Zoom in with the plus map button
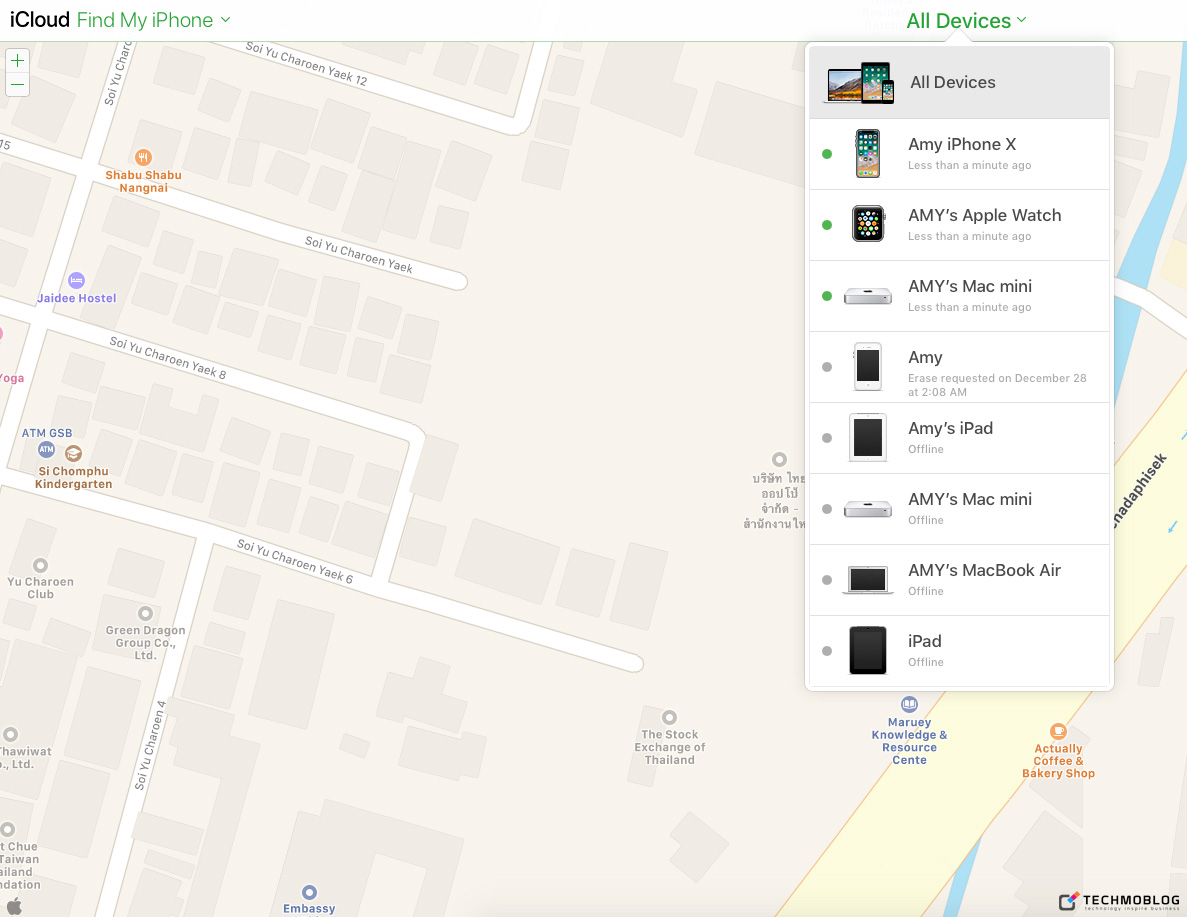This screenshot has width=1187, height=917. pos(17,61)
